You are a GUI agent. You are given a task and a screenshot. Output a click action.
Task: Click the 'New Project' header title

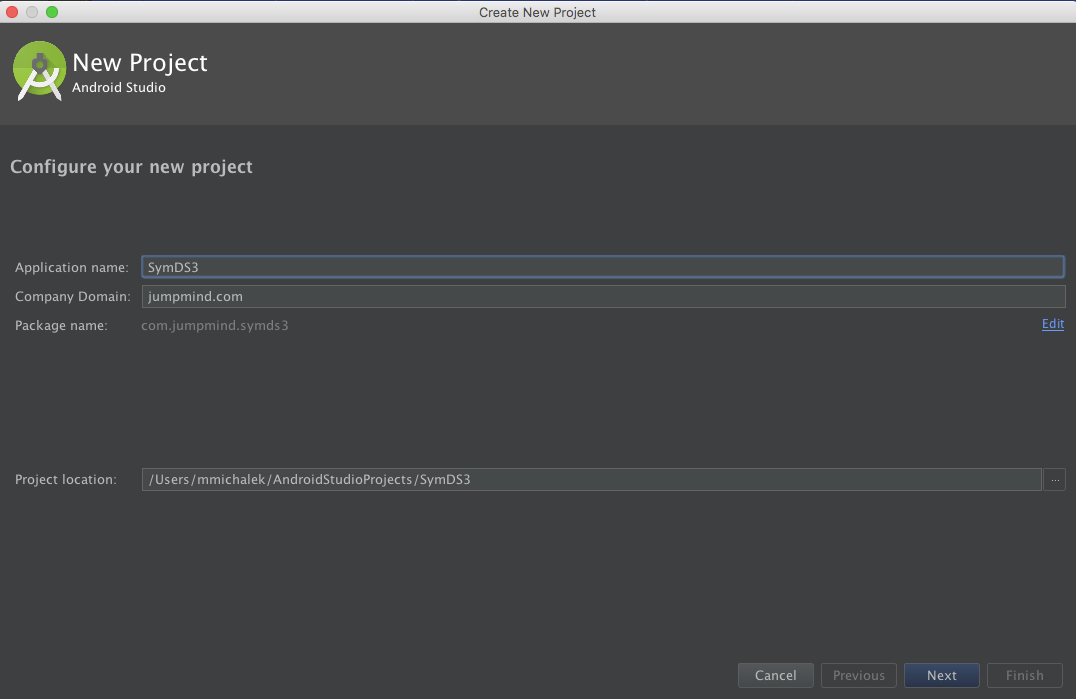(140, 62)
